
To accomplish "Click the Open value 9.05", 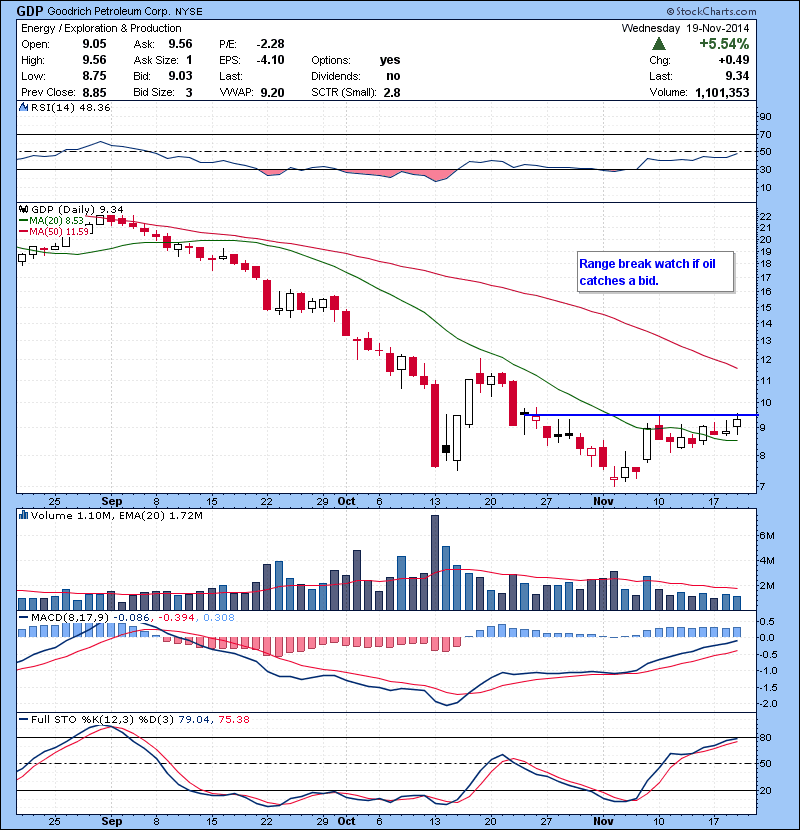I will [x=94, y=44].
